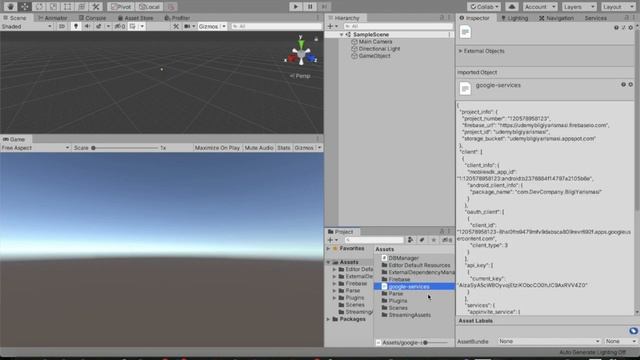Open Scene camera settings icon

[187, 26]
